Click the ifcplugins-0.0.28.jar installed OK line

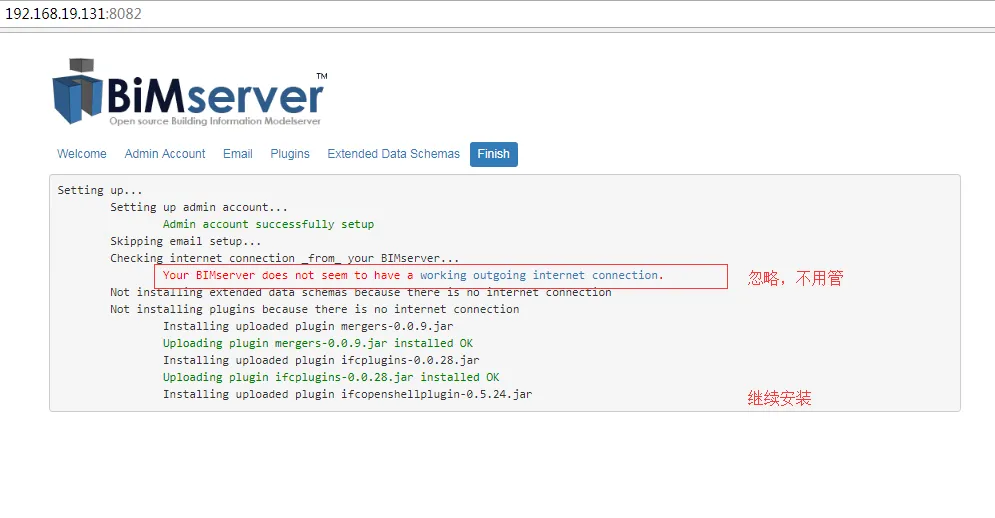pos(331,377)
